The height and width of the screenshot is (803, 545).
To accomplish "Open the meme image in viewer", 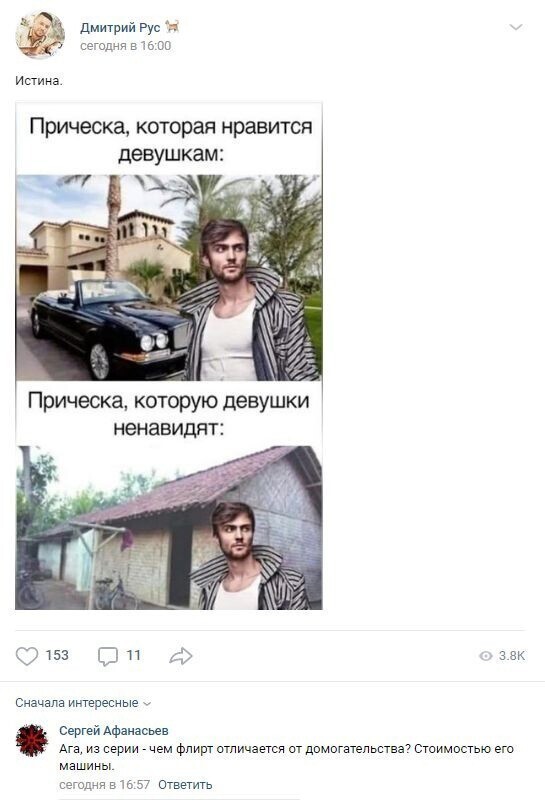I will click(x=169, y=356).
